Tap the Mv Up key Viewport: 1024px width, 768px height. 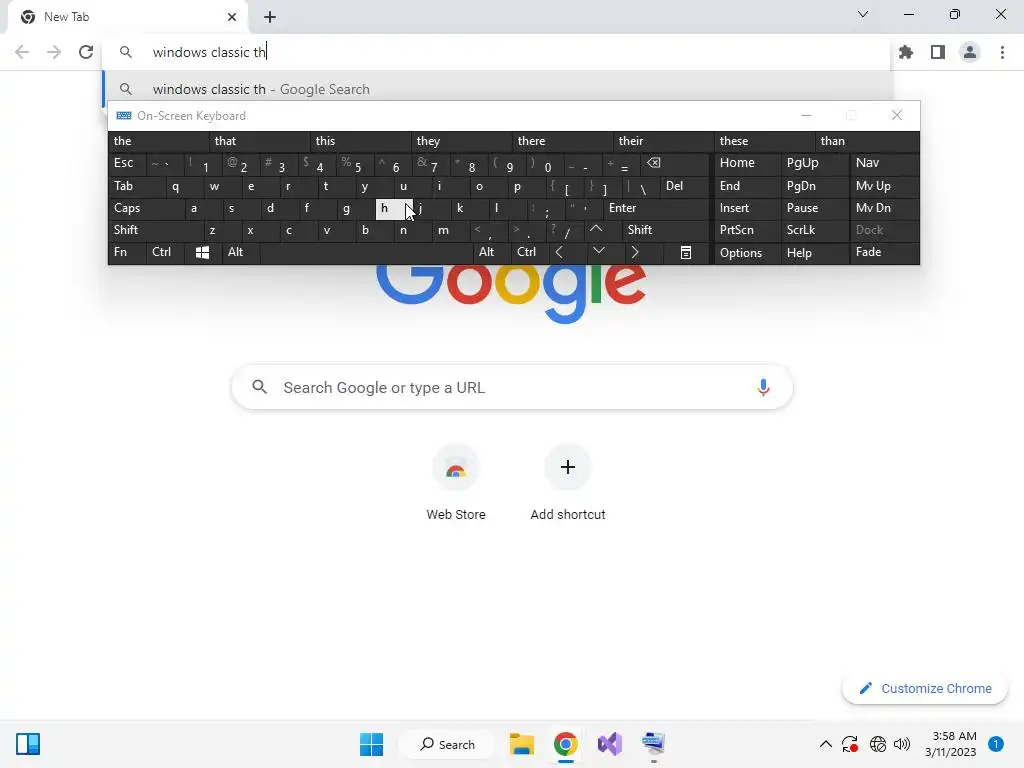(x=884, y=186)
